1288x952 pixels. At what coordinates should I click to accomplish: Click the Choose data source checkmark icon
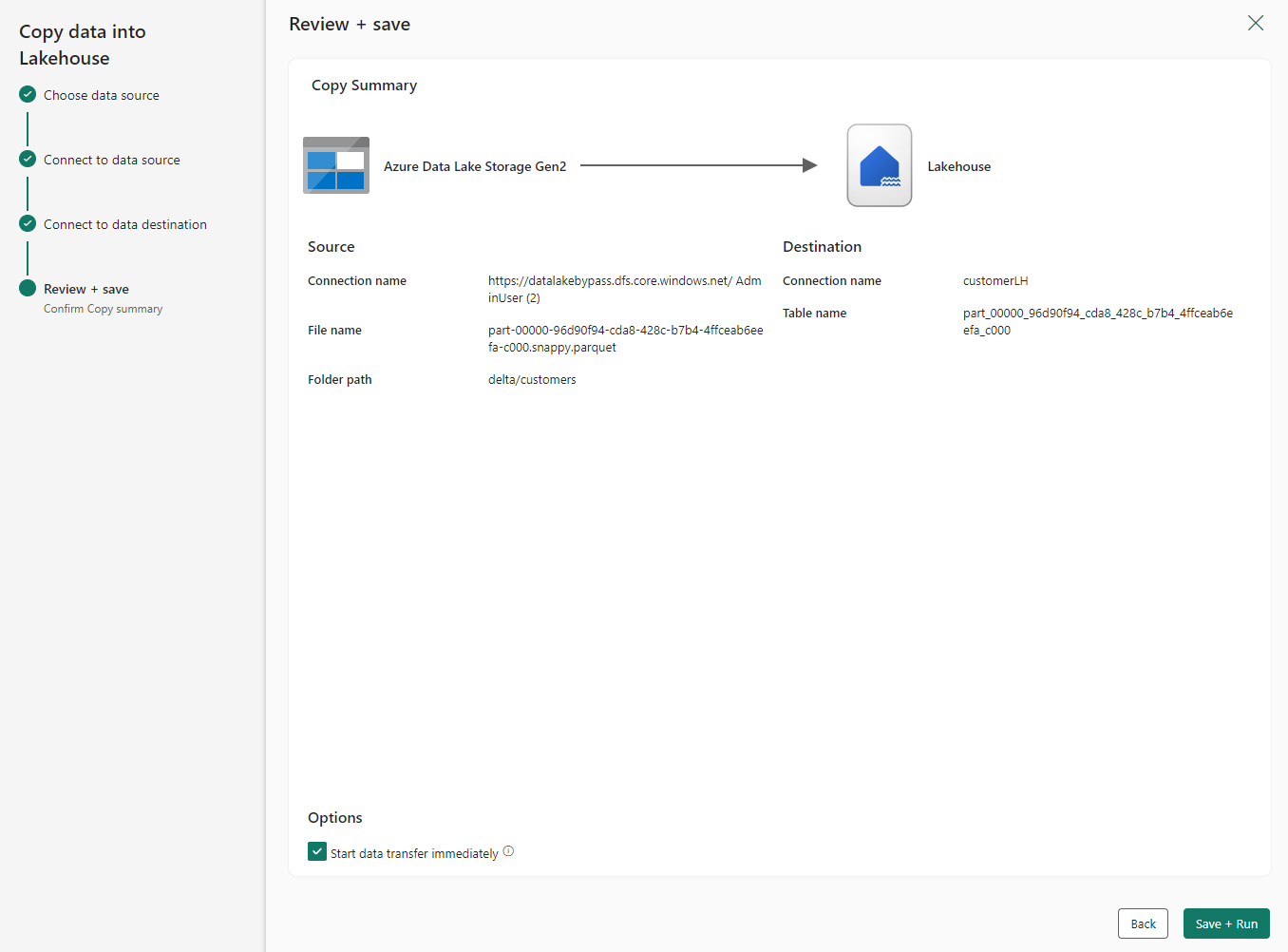[28, 95]
